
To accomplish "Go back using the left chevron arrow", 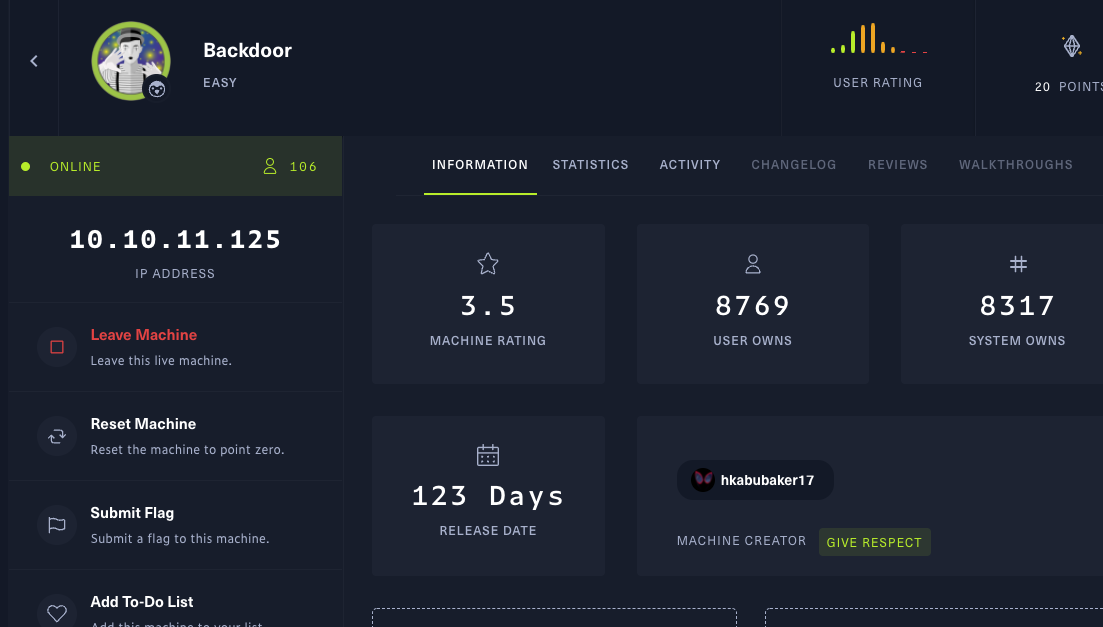I will click(x=34, y=61).
